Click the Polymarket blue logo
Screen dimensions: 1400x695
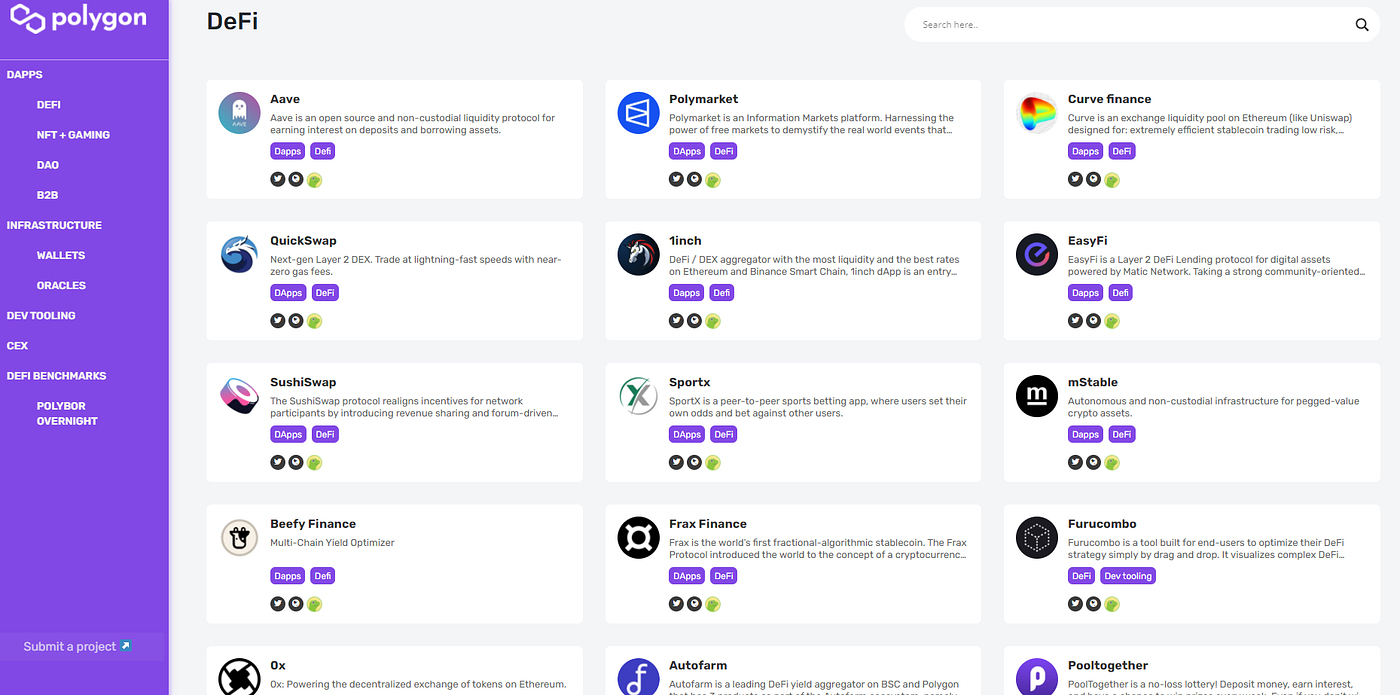coord(638,113)
